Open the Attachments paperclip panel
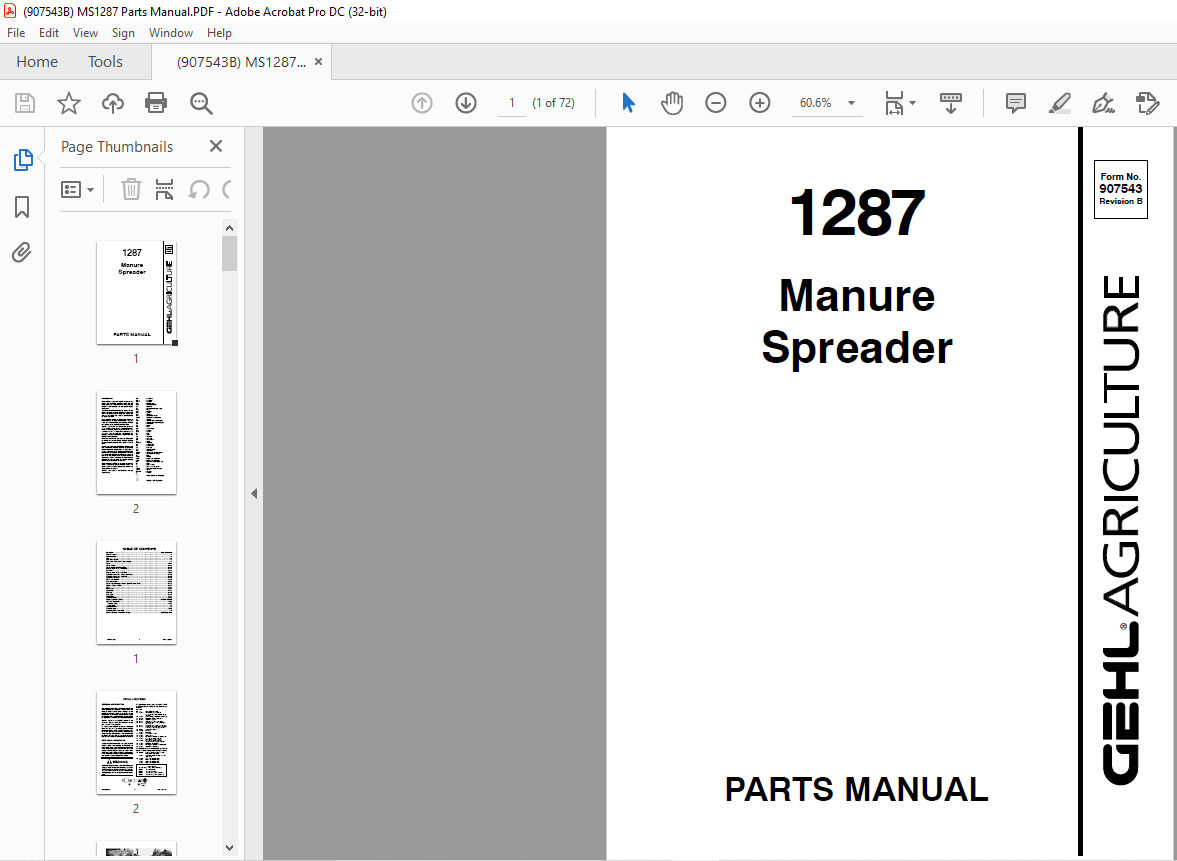The height and width of the screenshot is (861, 1177). point(22,252)
